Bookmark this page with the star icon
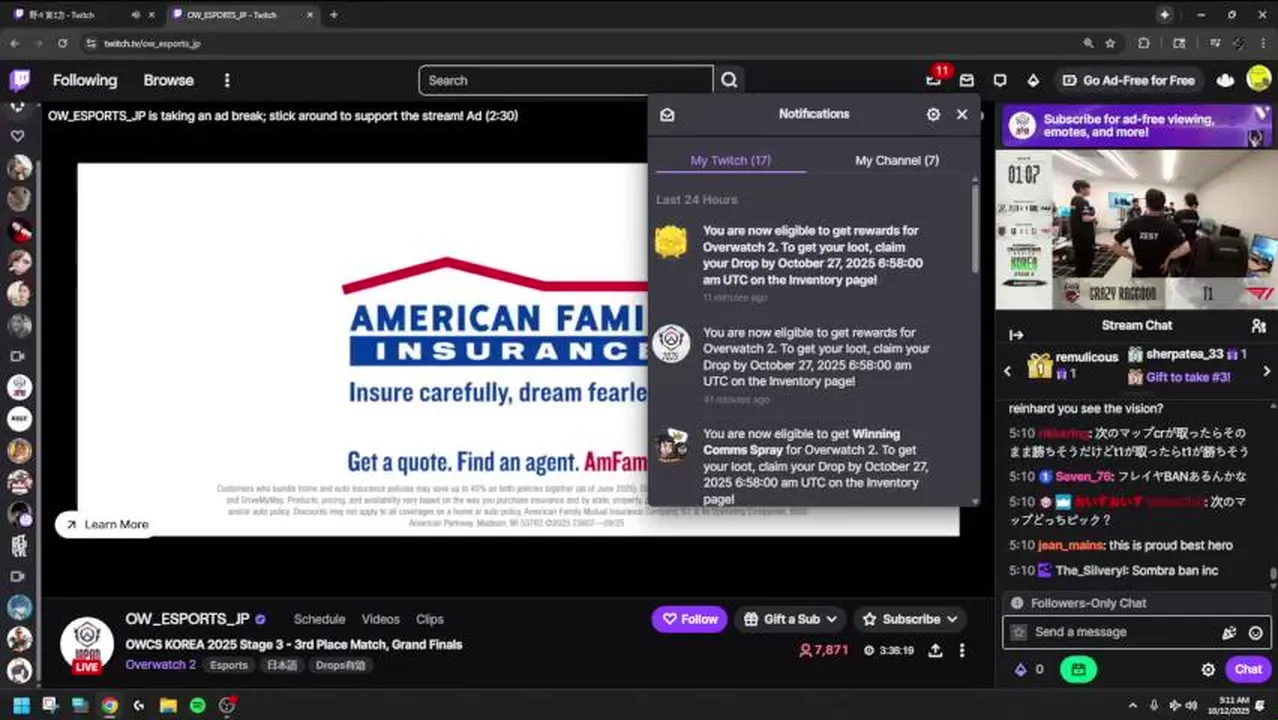The height and width of the screenshot is (720, 1278). (x=1110, y=43)
